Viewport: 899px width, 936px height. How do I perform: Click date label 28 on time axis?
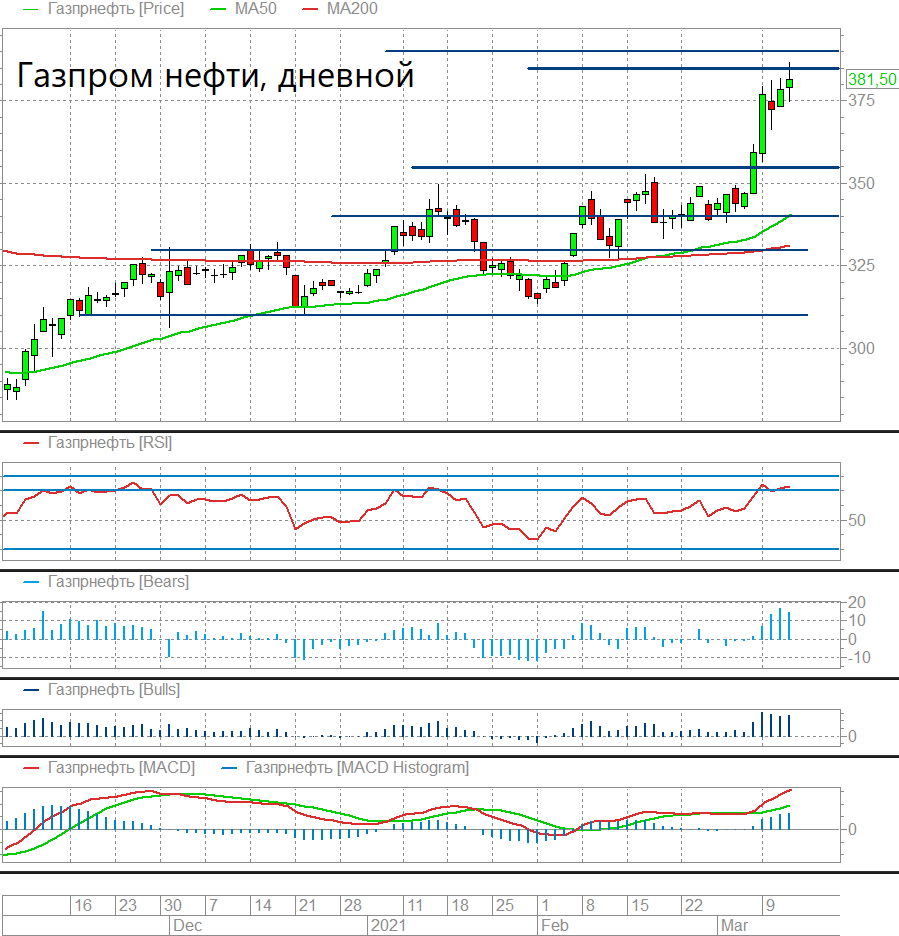(353, 906)
